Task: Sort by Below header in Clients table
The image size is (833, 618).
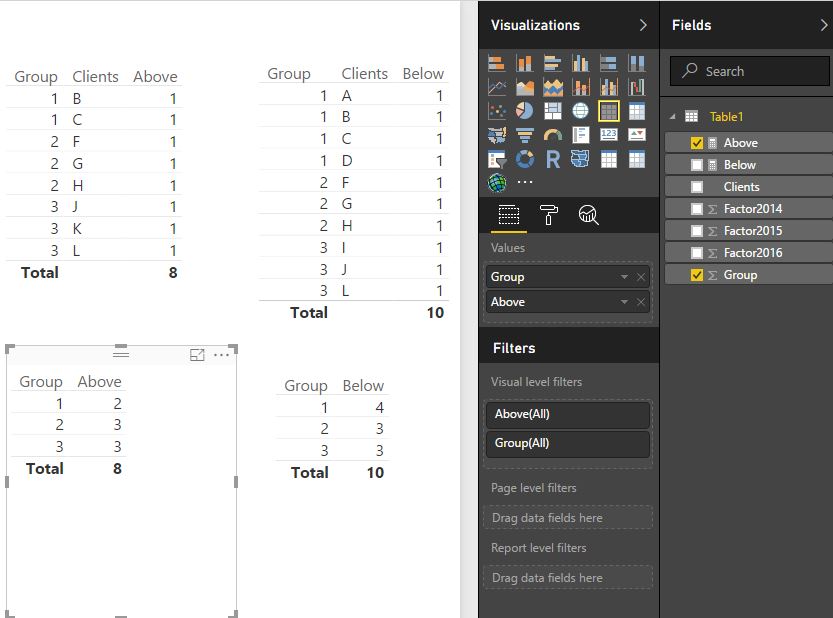Action: click(423, 73)
